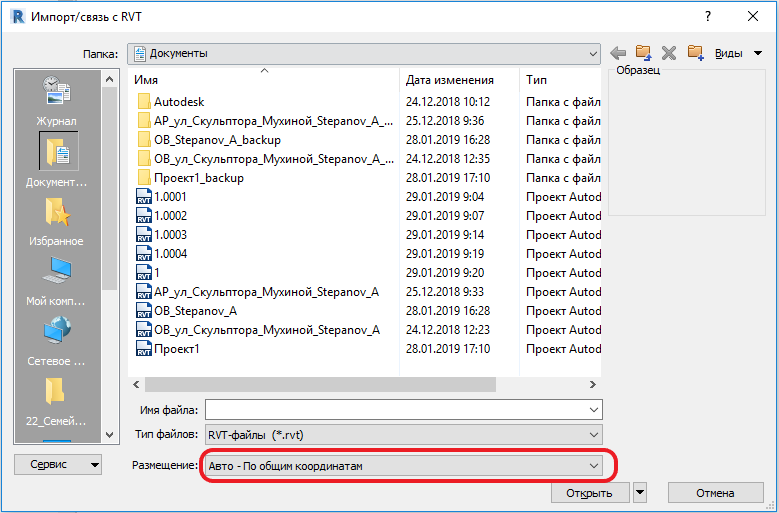Click the up one level folder icon
This screenshot has width=779, height=513.
click(x=644, y=53)
